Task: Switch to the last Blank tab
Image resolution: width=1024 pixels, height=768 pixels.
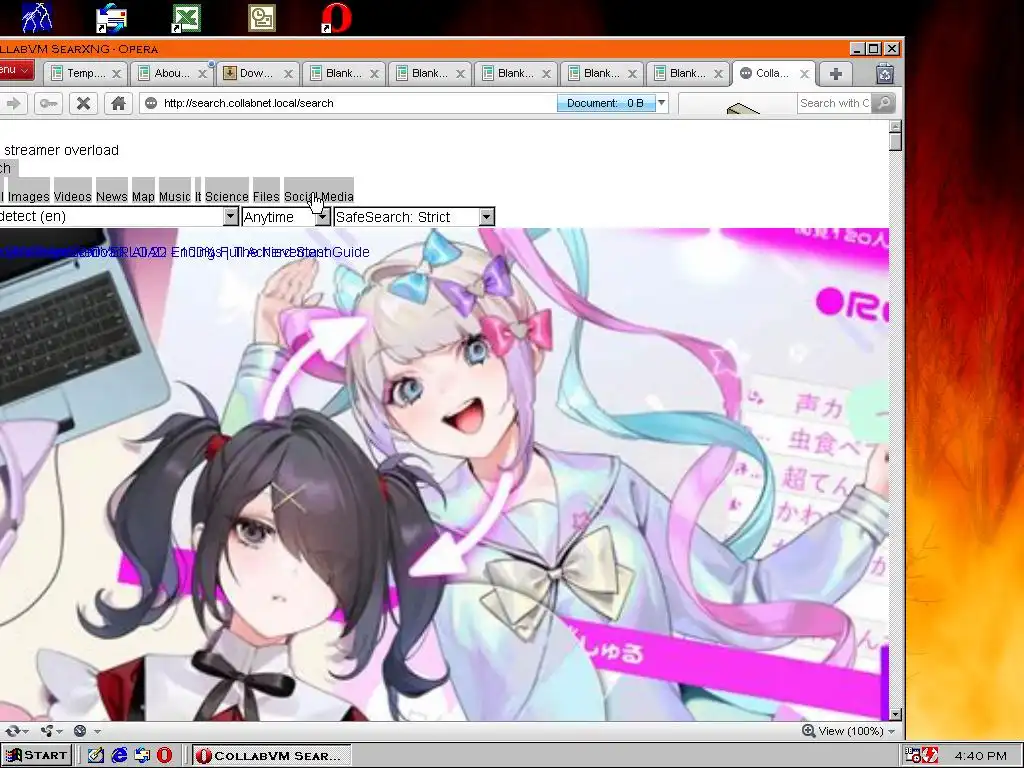Action: point(687,74)
